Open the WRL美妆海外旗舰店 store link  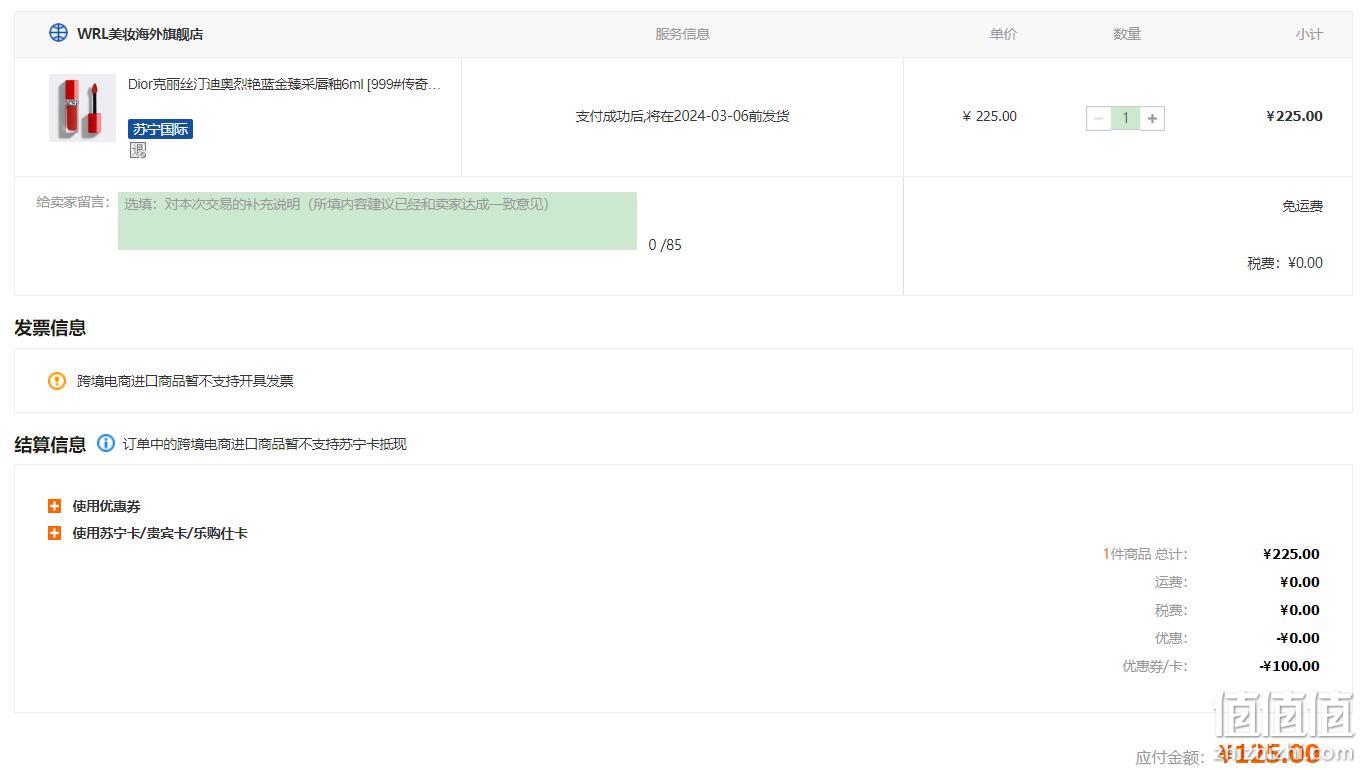click(x=140, y=34)
